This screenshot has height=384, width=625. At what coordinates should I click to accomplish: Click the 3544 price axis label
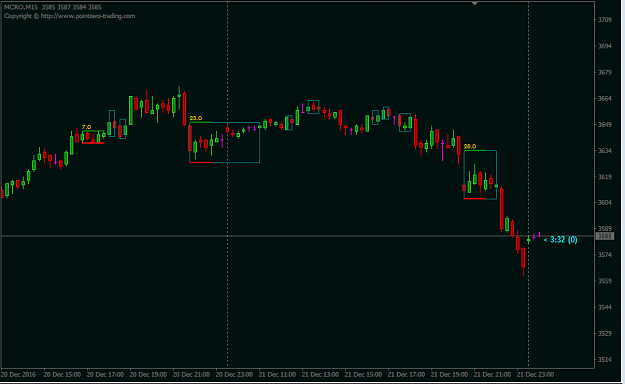[605, 307]
